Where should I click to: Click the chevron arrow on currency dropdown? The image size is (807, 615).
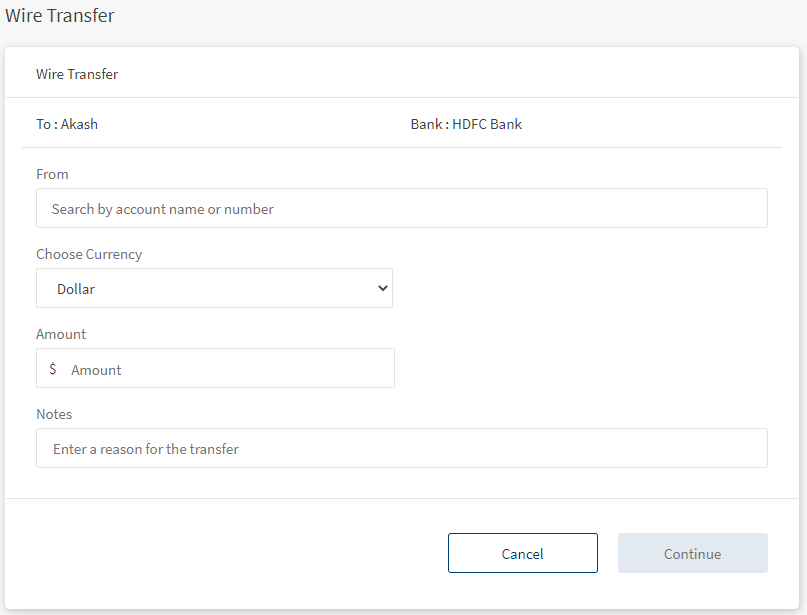click(x=382, y=288)
